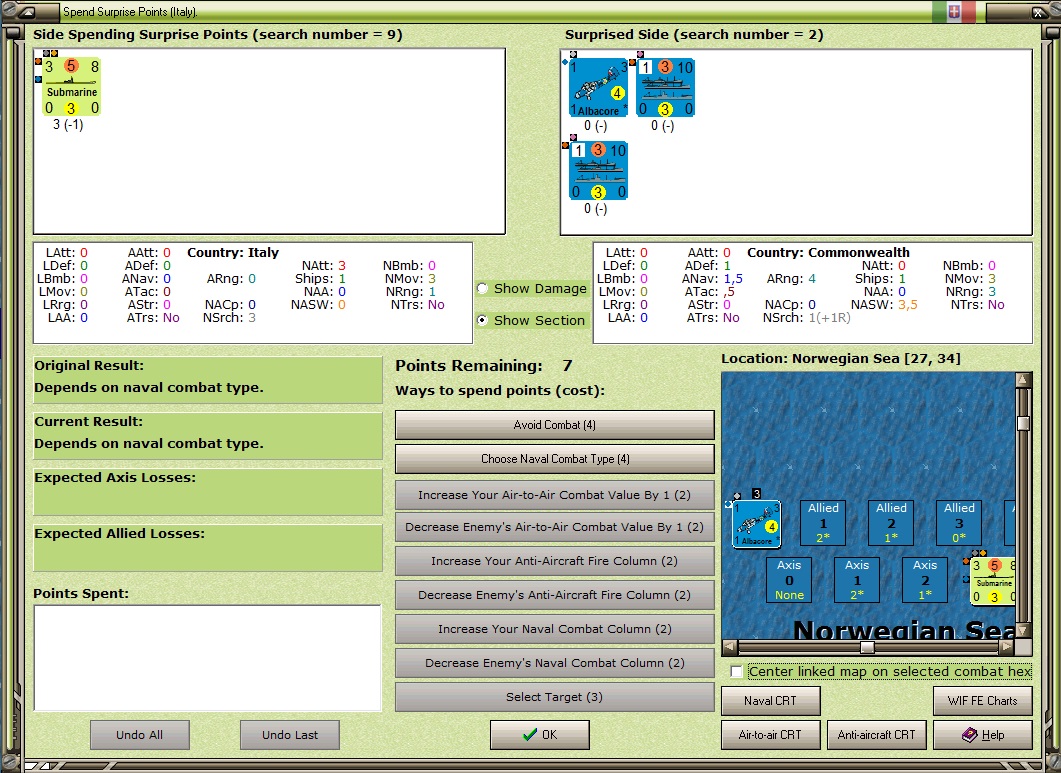Click the 'Spend Surprise Points (Italy)' window title
Image resolution: width=1061 pixels, height=773 pixels.
130,12
